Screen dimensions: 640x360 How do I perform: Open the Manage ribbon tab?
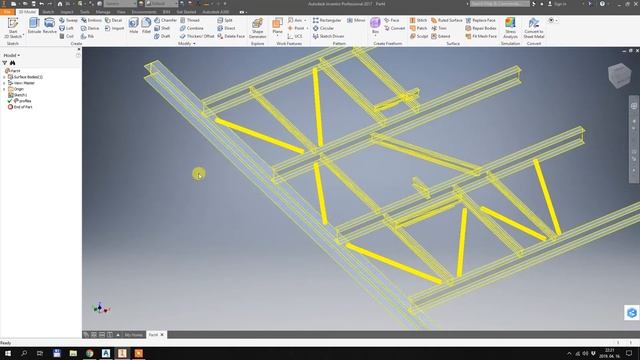pyautogui.click(x=103, y=12)
